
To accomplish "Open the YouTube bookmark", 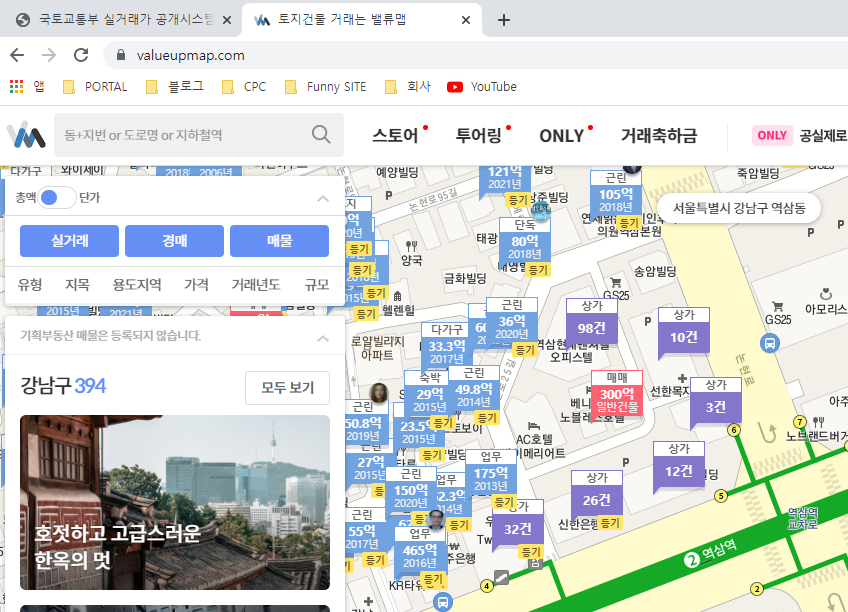I will click(481, 87).
